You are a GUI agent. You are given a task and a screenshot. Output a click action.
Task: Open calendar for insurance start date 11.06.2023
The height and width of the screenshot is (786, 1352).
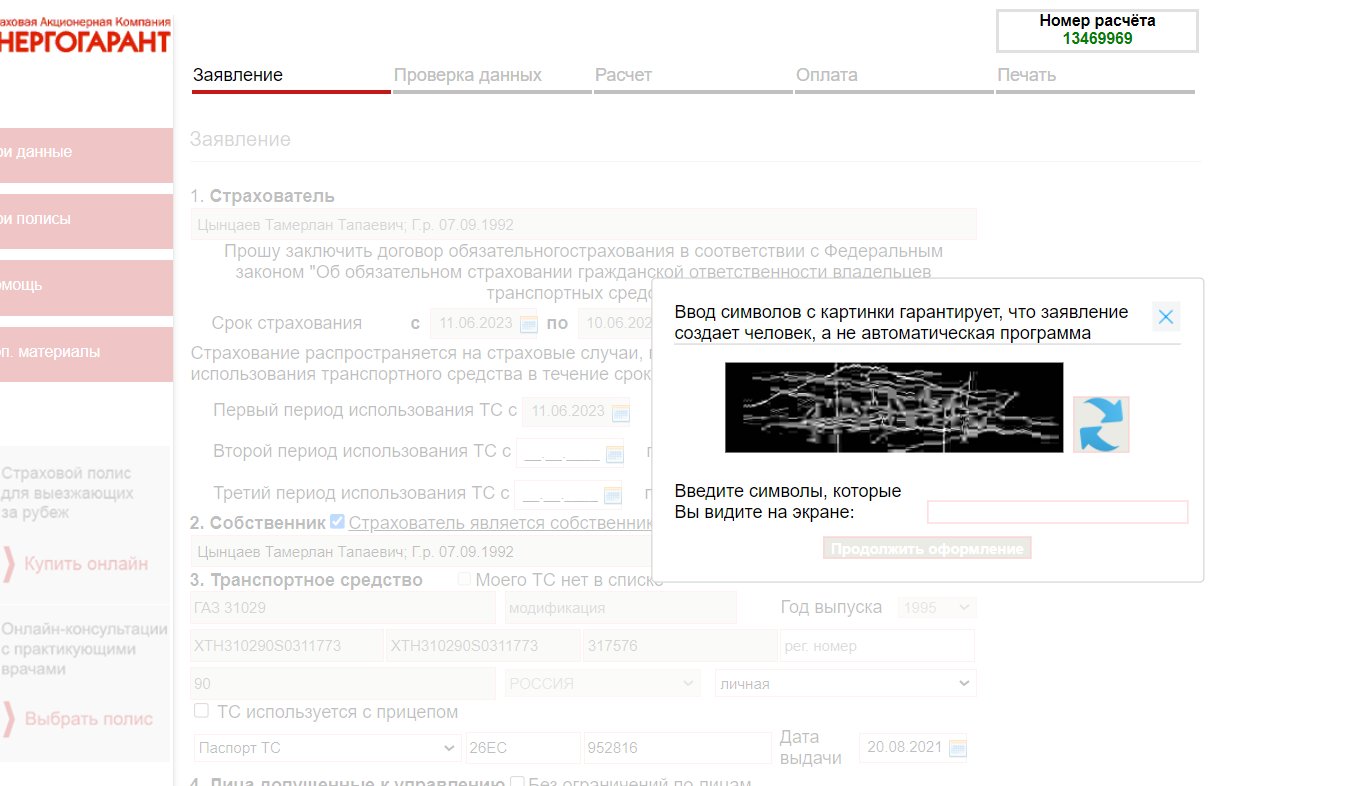coord(528,324)
